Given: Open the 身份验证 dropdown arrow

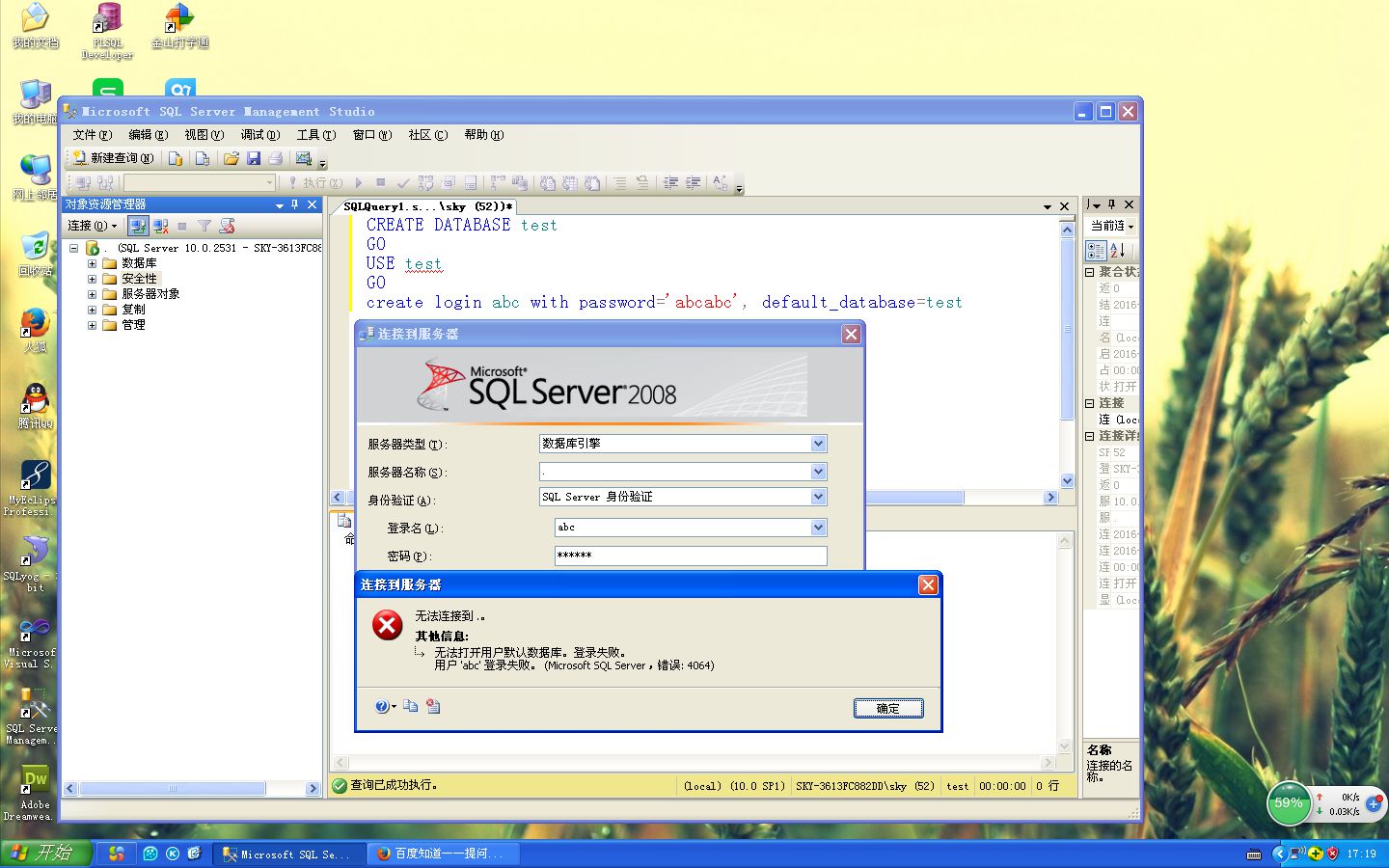Looking at the screenshot, I should pos(818,497).
